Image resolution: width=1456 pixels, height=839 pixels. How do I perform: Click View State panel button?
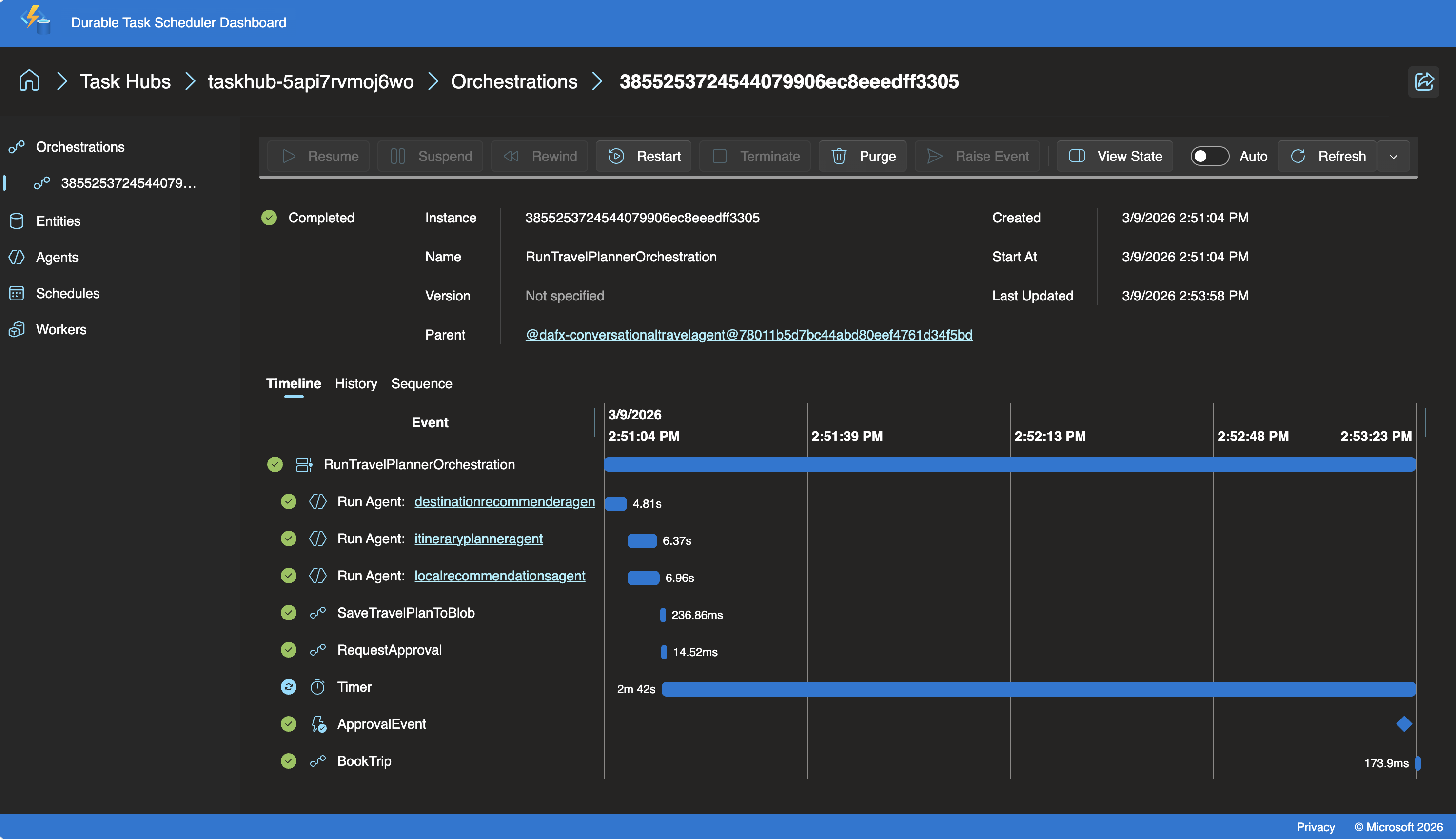(1115, 156)
